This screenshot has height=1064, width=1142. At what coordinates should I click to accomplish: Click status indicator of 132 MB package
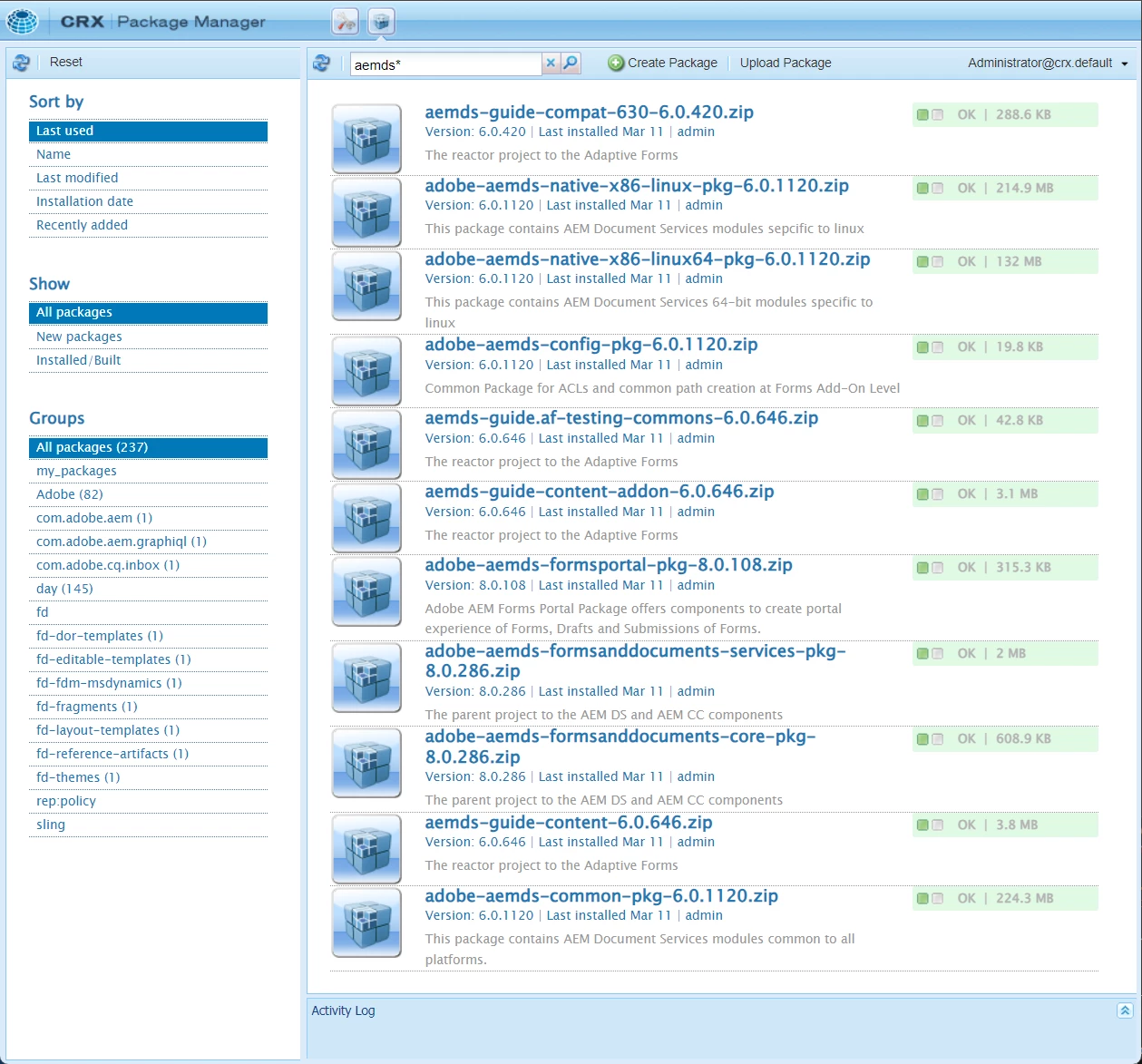(x=931, y=262)
